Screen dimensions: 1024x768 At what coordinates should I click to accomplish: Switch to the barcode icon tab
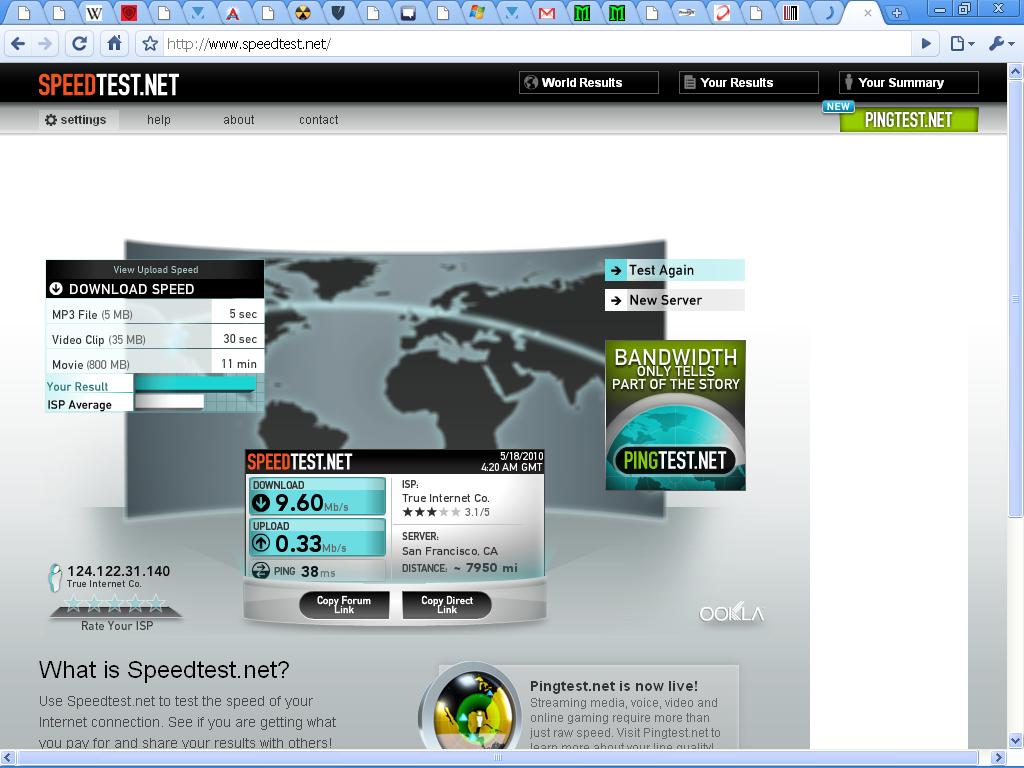click(790, 13)
